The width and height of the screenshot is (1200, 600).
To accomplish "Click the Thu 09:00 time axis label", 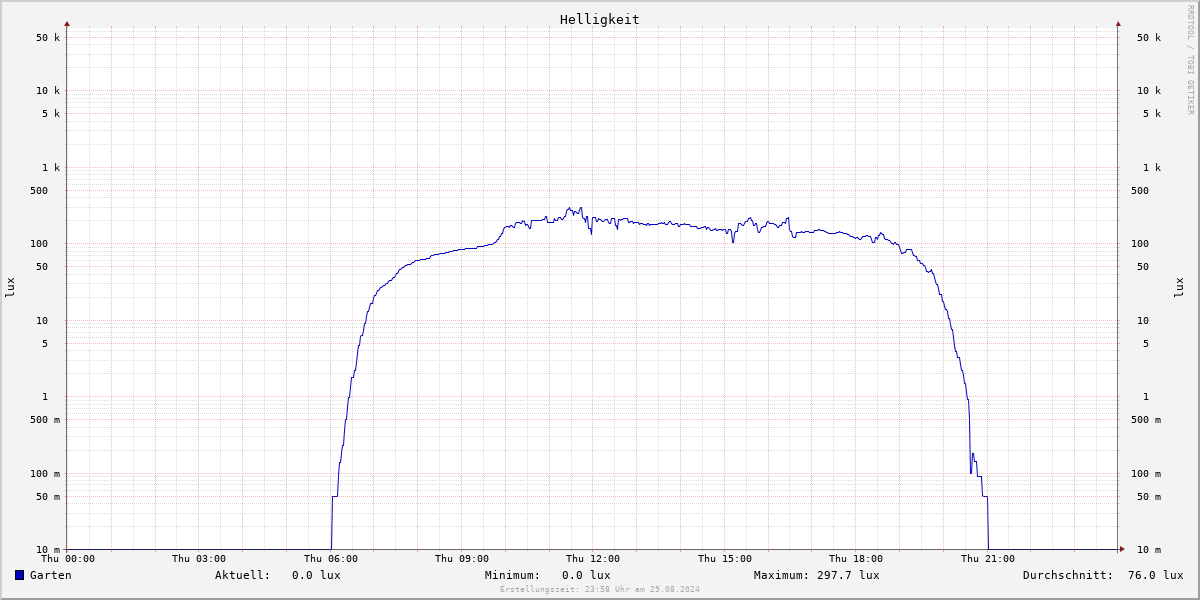I will click(462, 559).
